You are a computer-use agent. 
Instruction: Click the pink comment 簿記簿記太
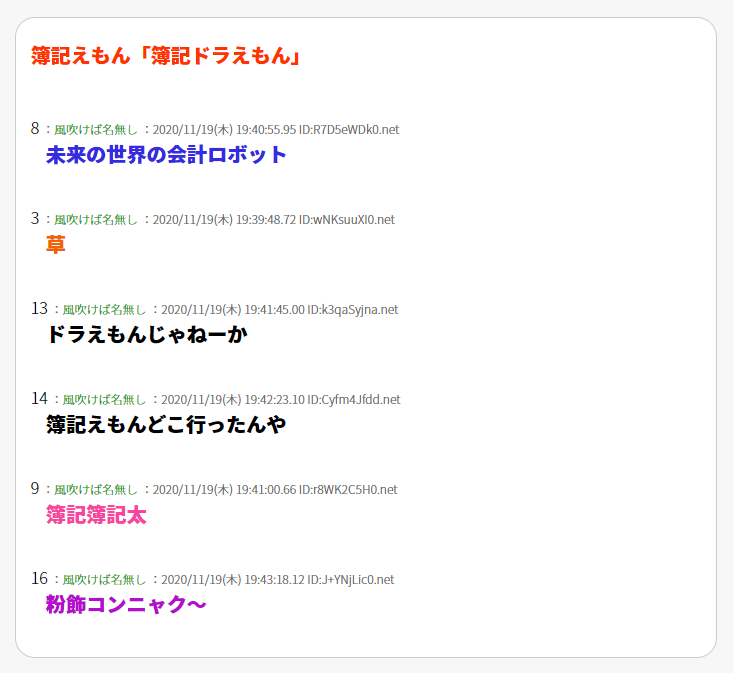click(96, 515)
